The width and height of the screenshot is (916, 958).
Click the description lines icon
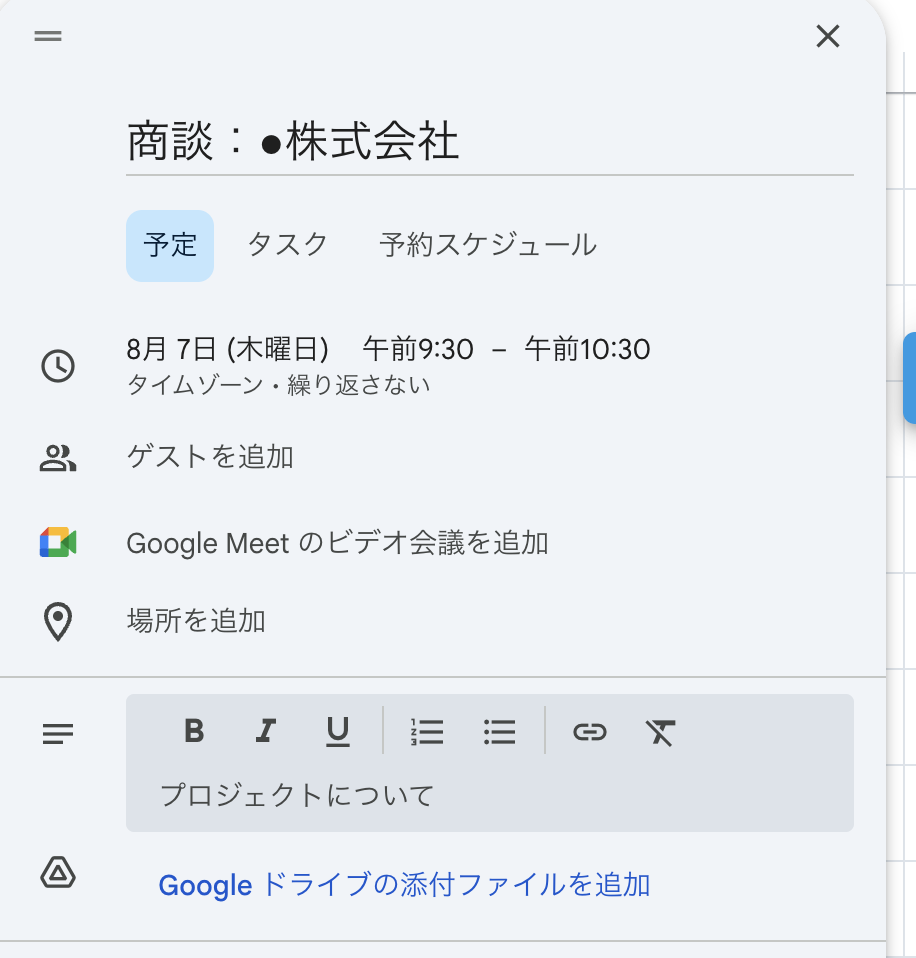pyautogui.click(x=58, y=733)
